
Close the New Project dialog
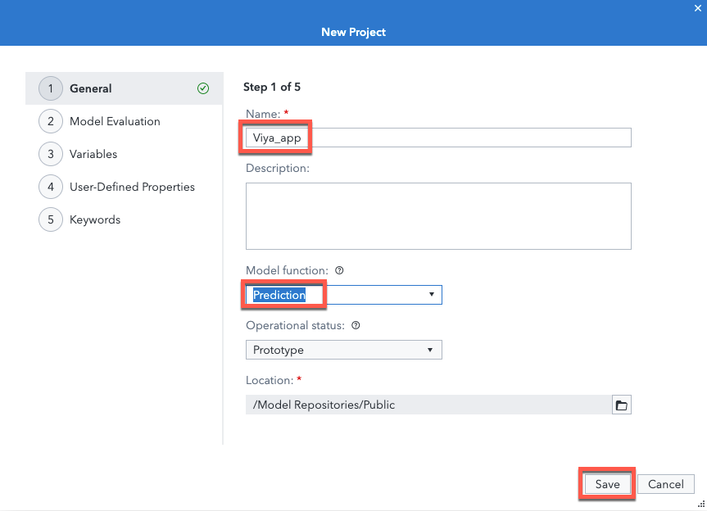click(698, 8)
